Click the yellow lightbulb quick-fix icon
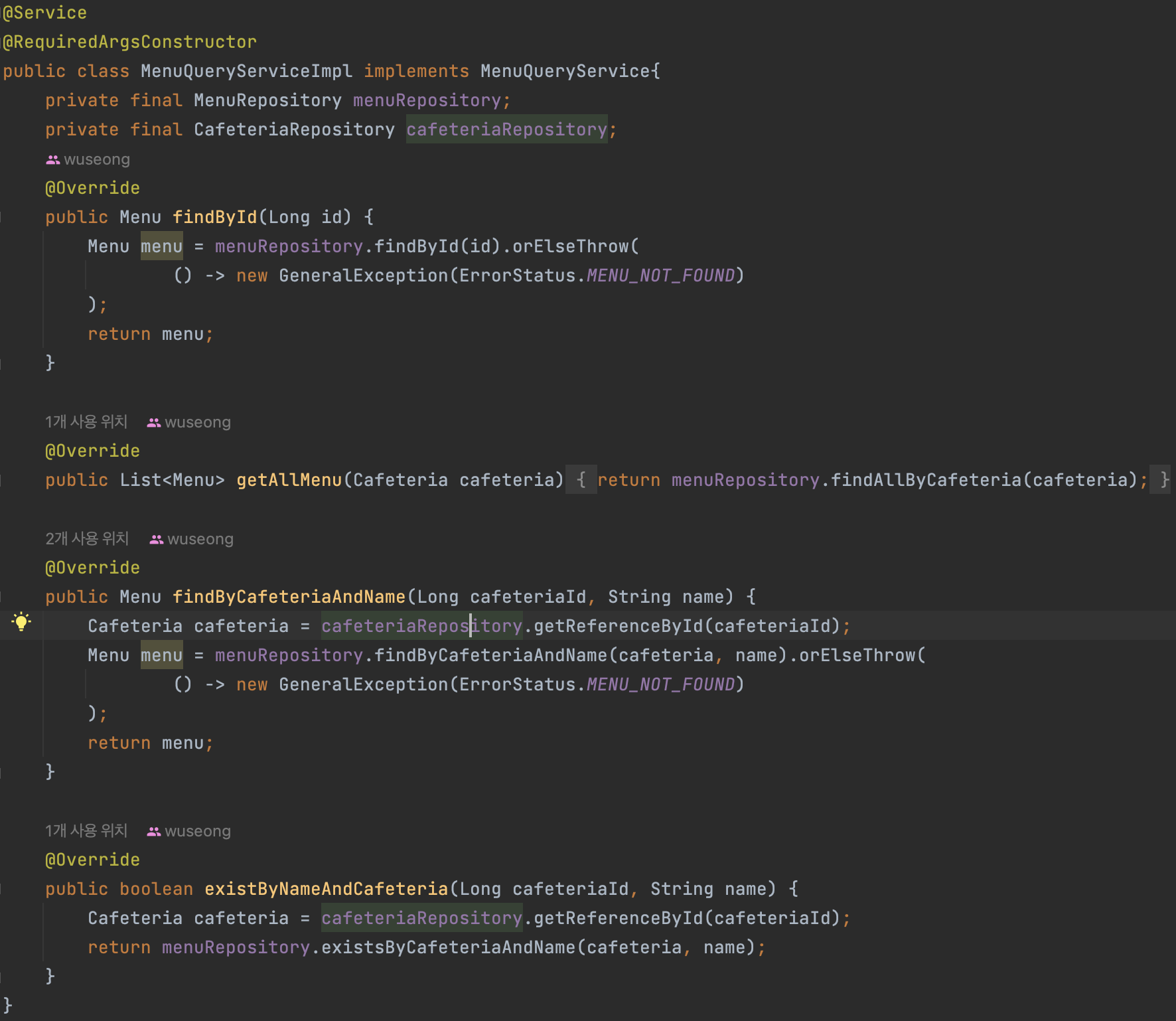 [x=21, y=622]
